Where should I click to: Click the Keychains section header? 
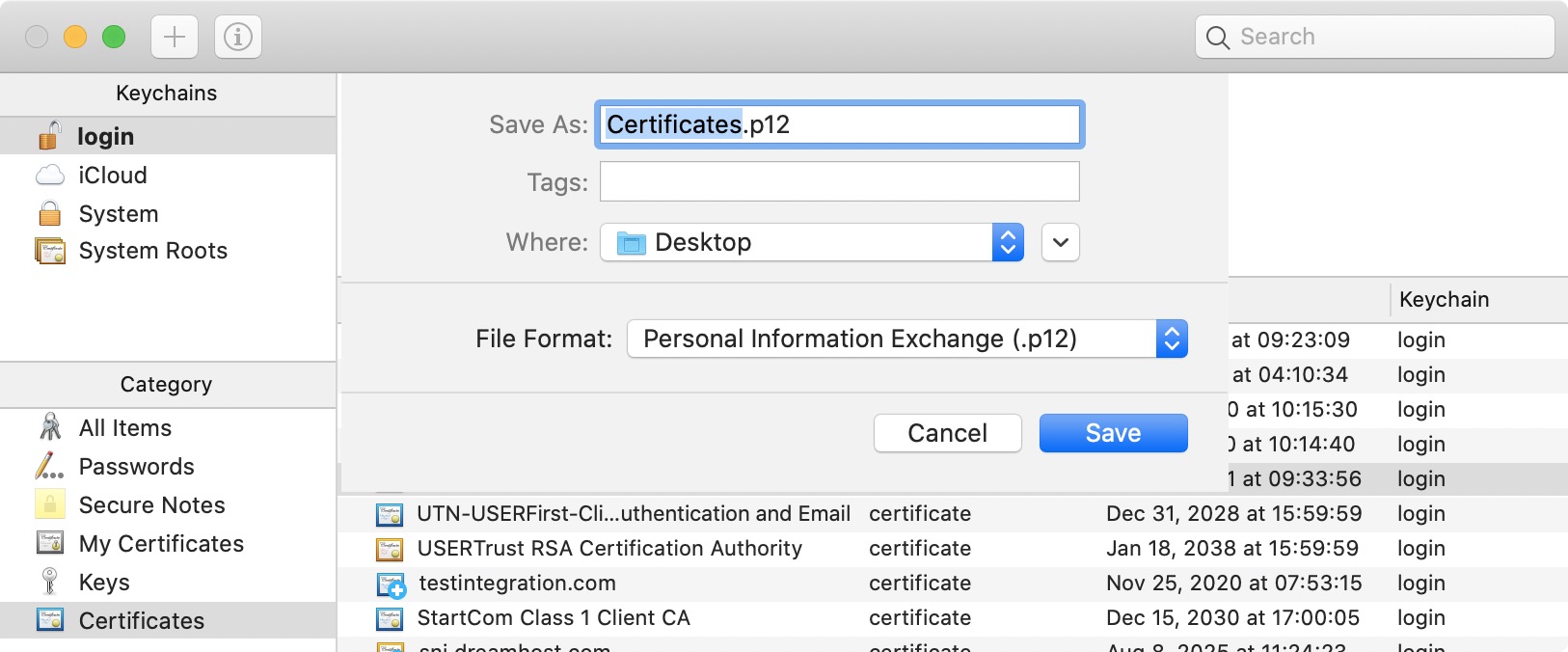pyautogui.click(x=168, y=94)
